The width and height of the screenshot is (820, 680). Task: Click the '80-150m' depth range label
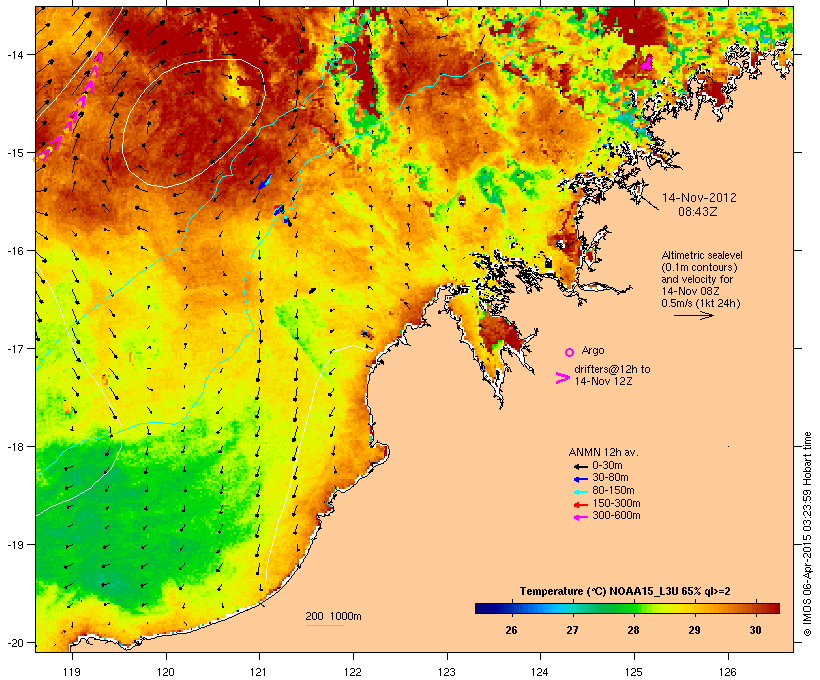point(613,491)
